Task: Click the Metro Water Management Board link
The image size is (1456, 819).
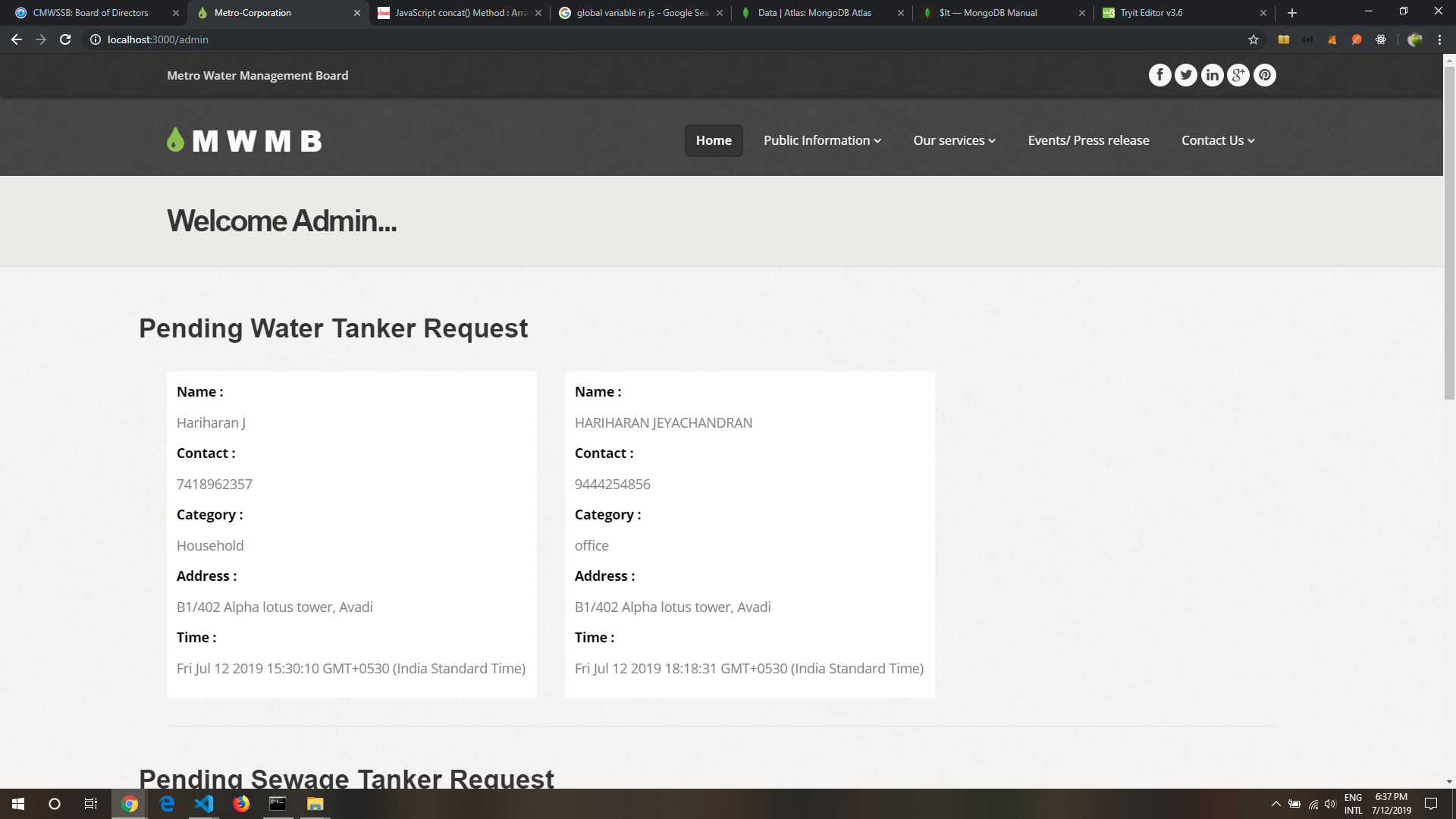Action: pos(258,75)
